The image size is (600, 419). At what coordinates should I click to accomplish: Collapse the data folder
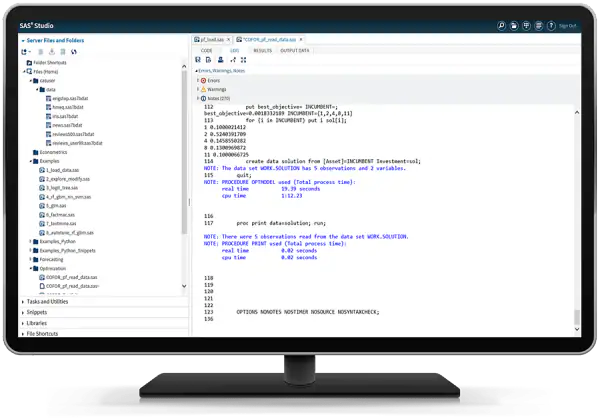click(x=37, y=90)
